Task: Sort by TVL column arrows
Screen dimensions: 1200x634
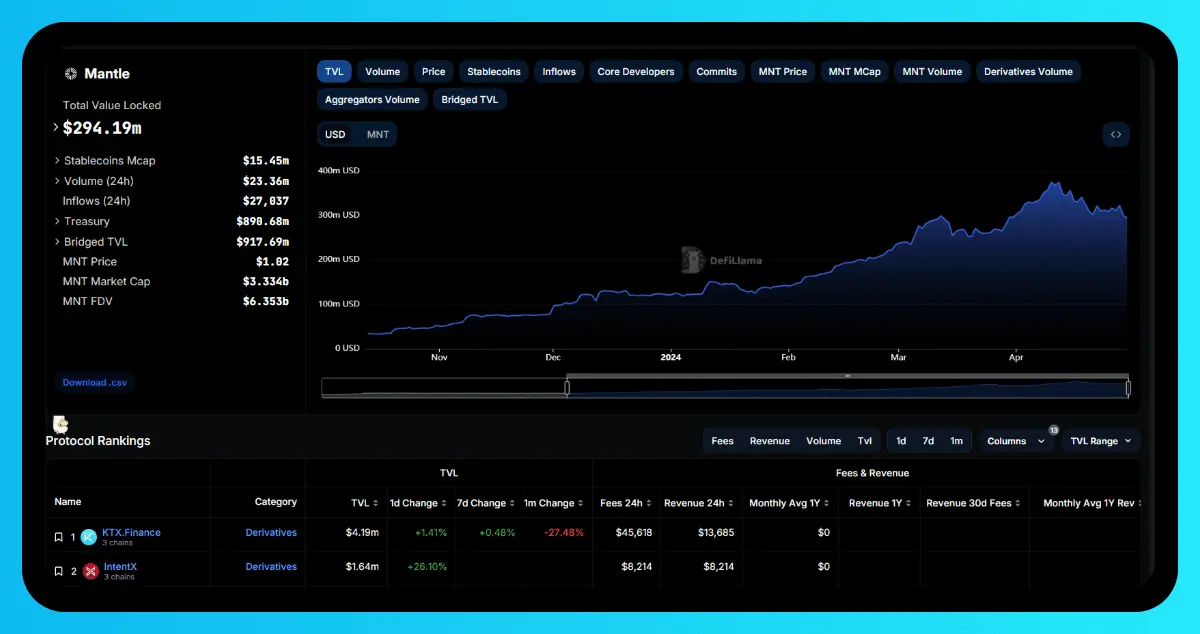Action: pos(376,504)
